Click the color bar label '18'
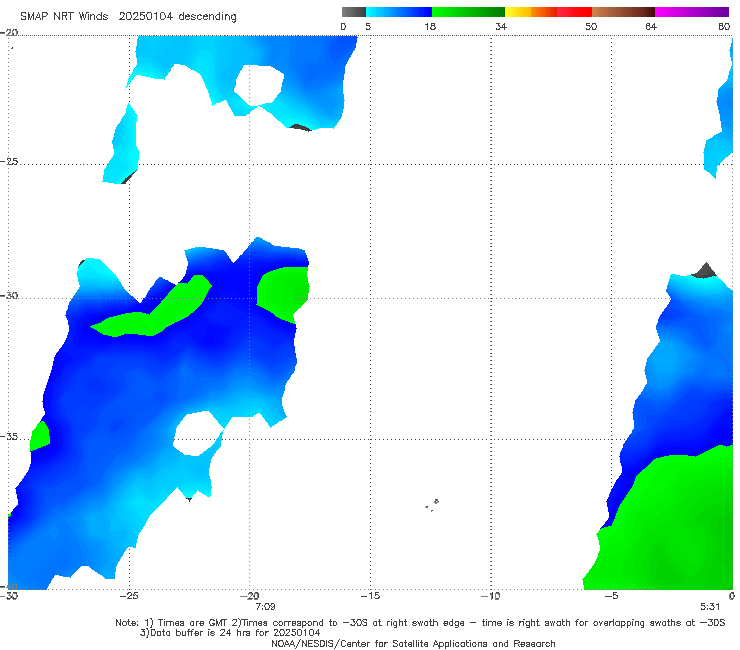The image size is (740, 650). 430,27
